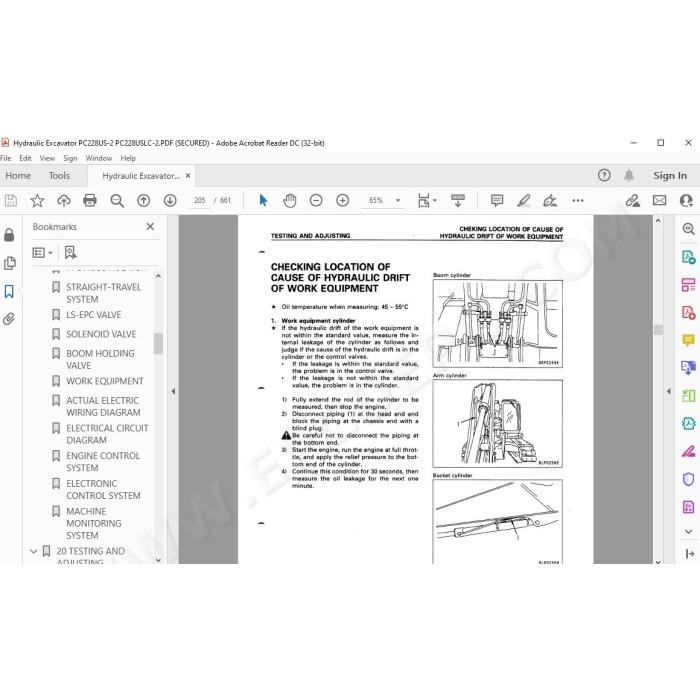Open right pane search tool icon

click(688, 229)
